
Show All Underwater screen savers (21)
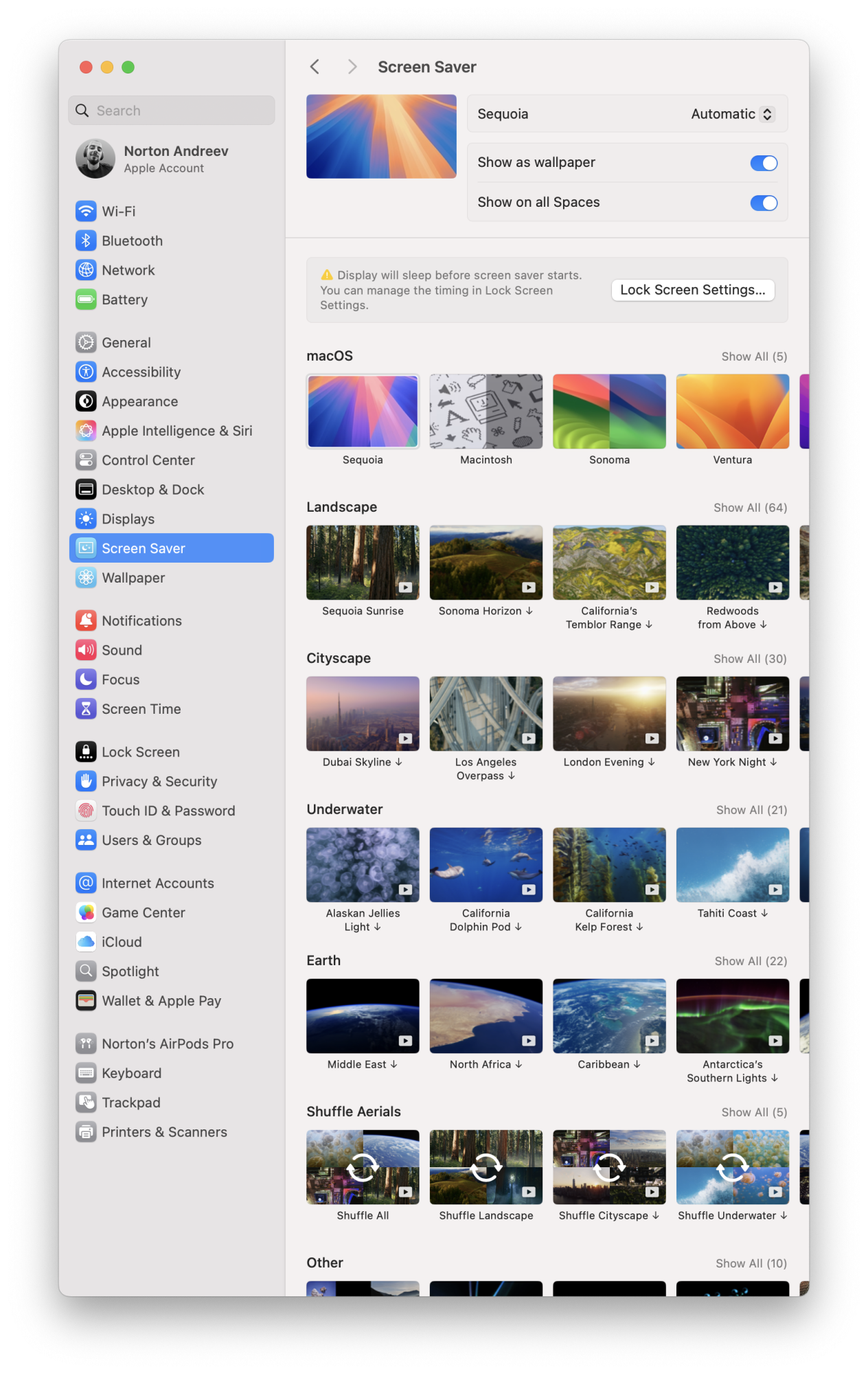pyautogui.click(x=751, y=810)
